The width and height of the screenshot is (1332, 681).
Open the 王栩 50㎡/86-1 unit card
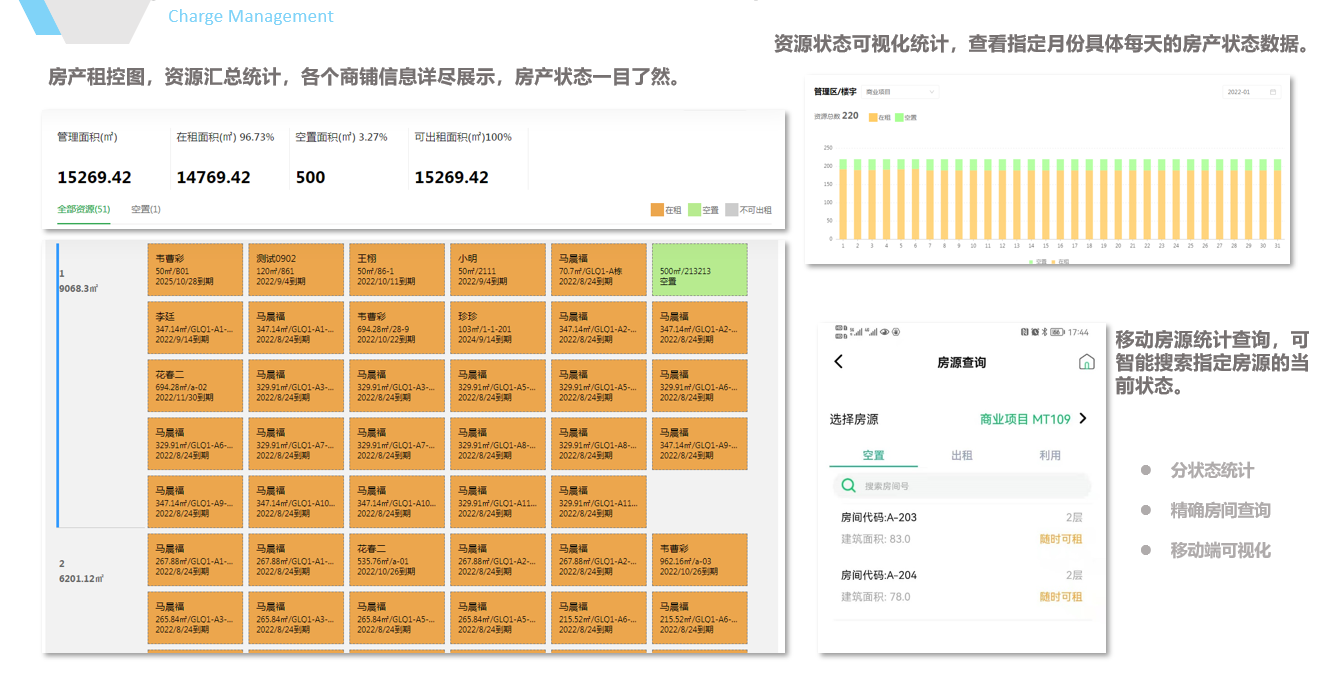397,270
